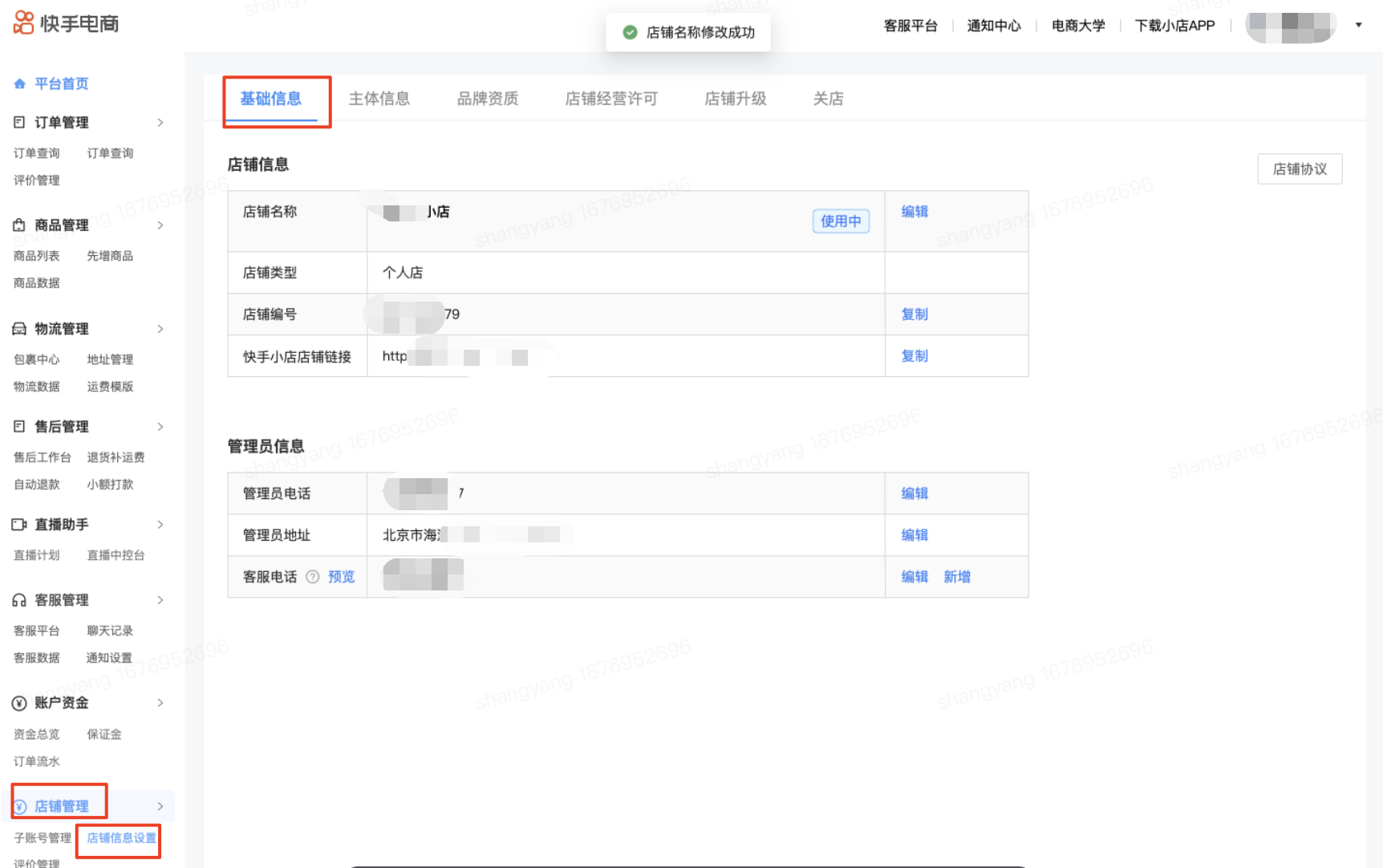Viewport: 1383px width, 868px height.
Task: Expand the 订单管理 chevron arrow
Action: click(160, 123)
